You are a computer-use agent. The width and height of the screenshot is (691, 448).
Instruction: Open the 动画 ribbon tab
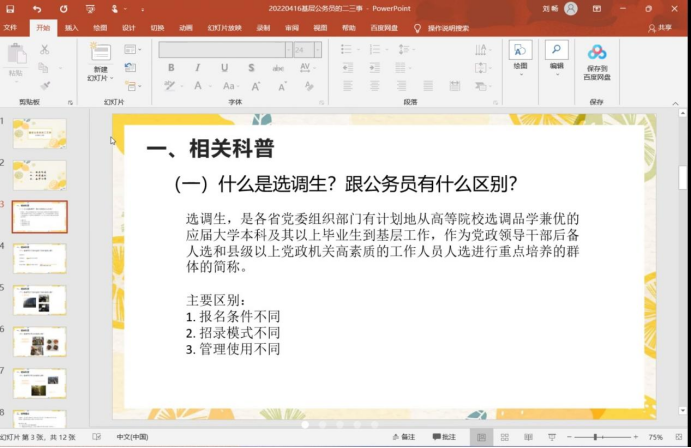click(185, 28)
